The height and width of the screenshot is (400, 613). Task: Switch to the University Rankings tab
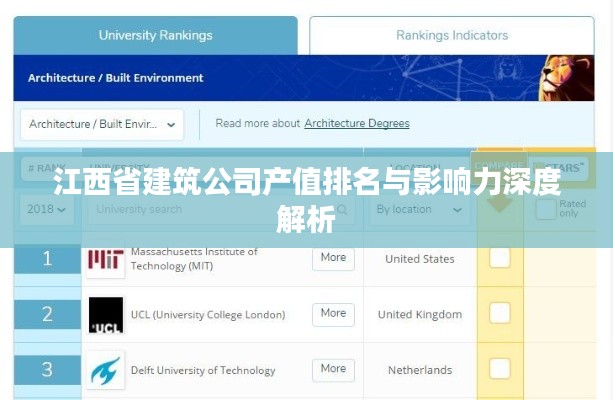tap(156, 36)
